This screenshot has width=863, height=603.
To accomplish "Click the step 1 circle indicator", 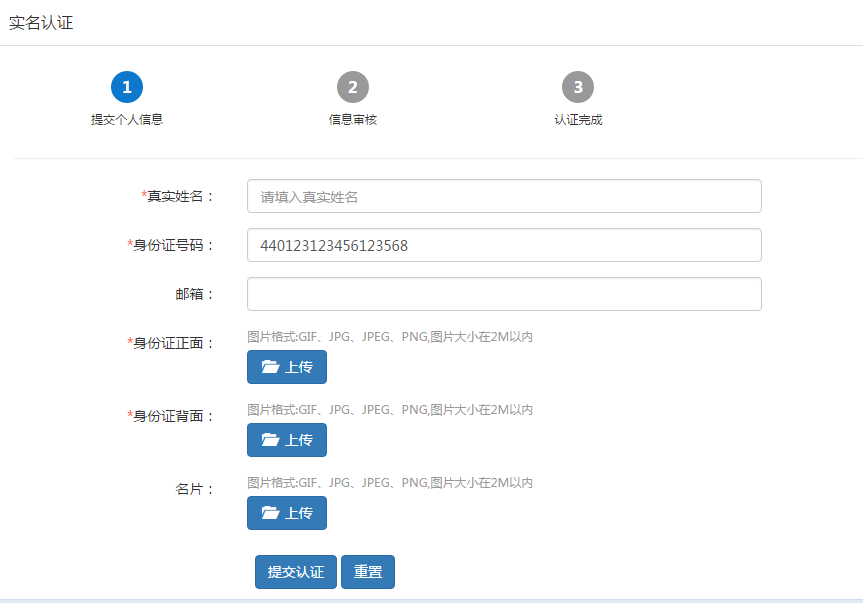I will tap(127, 87).
